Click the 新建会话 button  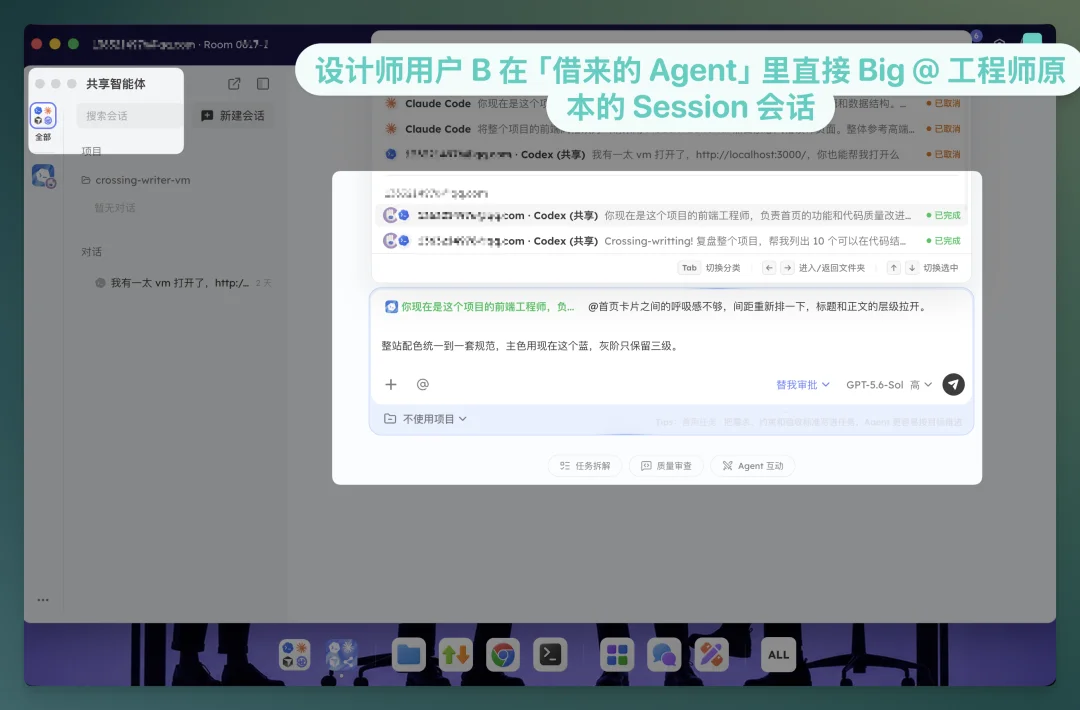click(x=233, y=116)
